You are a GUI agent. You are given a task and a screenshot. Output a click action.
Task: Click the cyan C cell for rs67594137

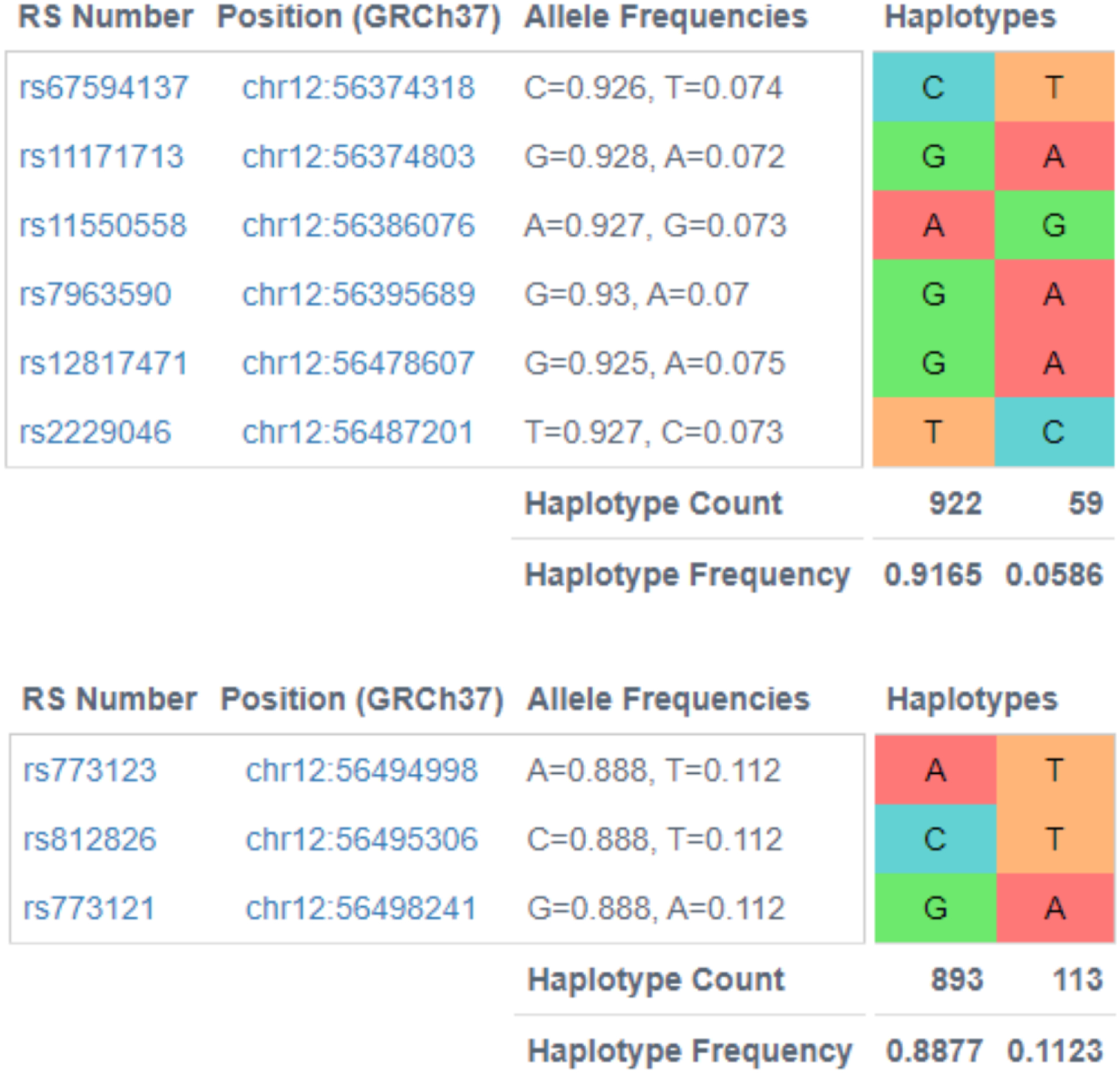[934, 87]
